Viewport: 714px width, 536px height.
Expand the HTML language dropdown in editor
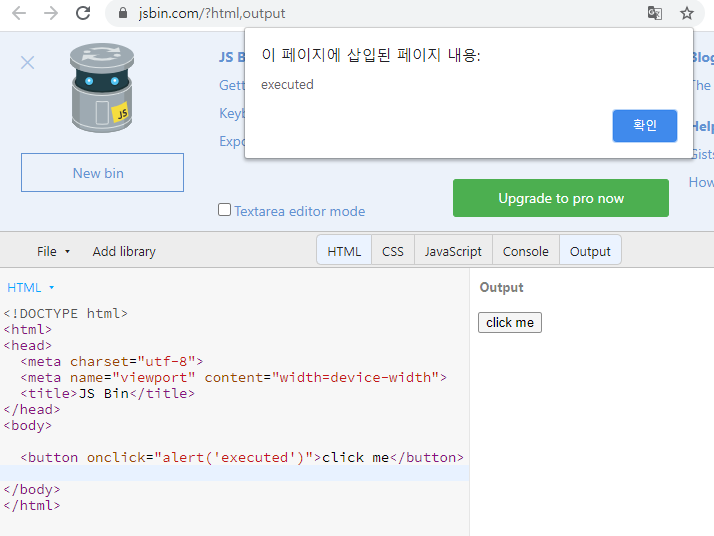[x=31, y=287]
